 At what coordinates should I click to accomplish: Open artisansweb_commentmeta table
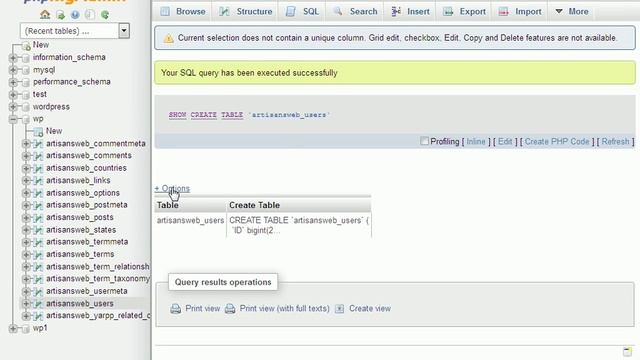tap(96, 144)
